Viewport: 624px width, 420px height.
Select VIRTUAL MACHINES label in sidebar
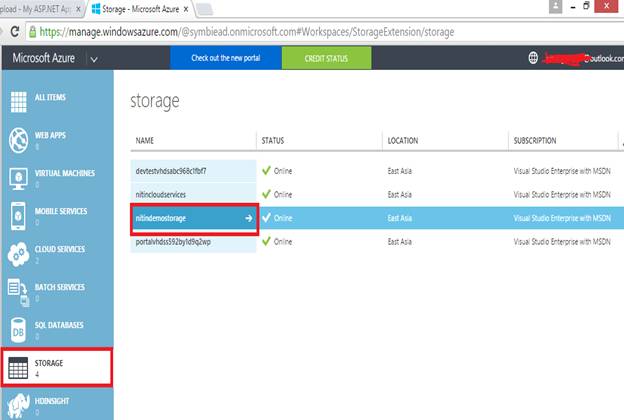coord(65,173)
